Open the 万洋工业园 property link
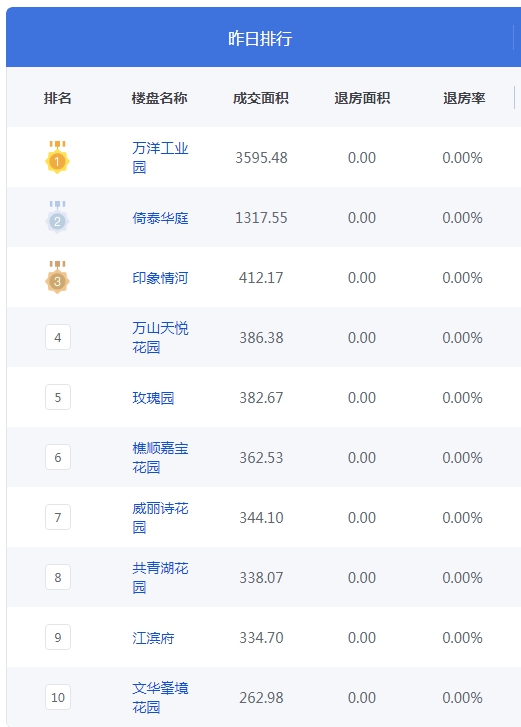The width and height of the screenshot is (521, 727). (x=160, y=157)
